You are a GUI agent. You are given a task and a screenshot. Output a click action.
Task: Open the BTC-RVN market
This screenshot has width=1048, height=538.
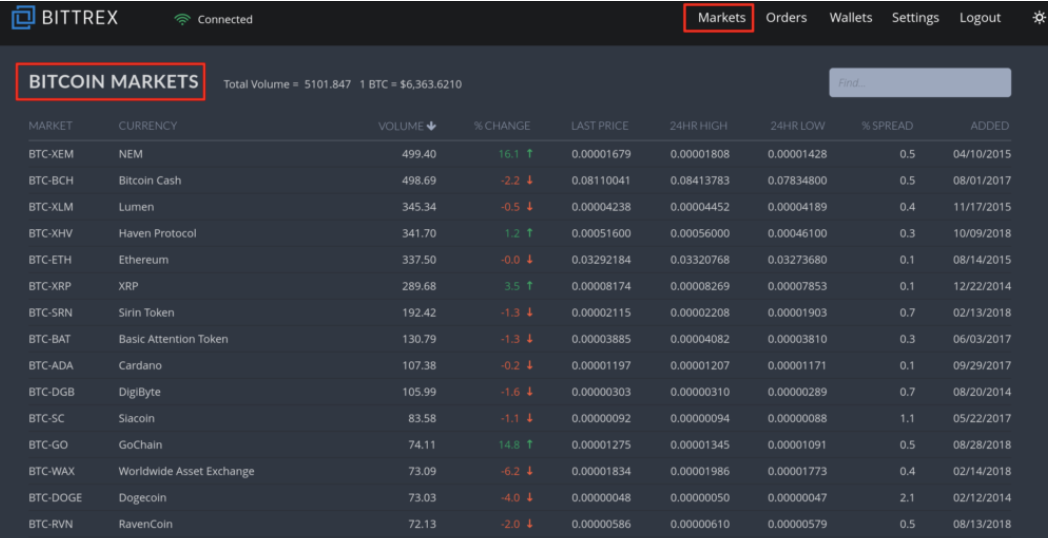[50, 524]
